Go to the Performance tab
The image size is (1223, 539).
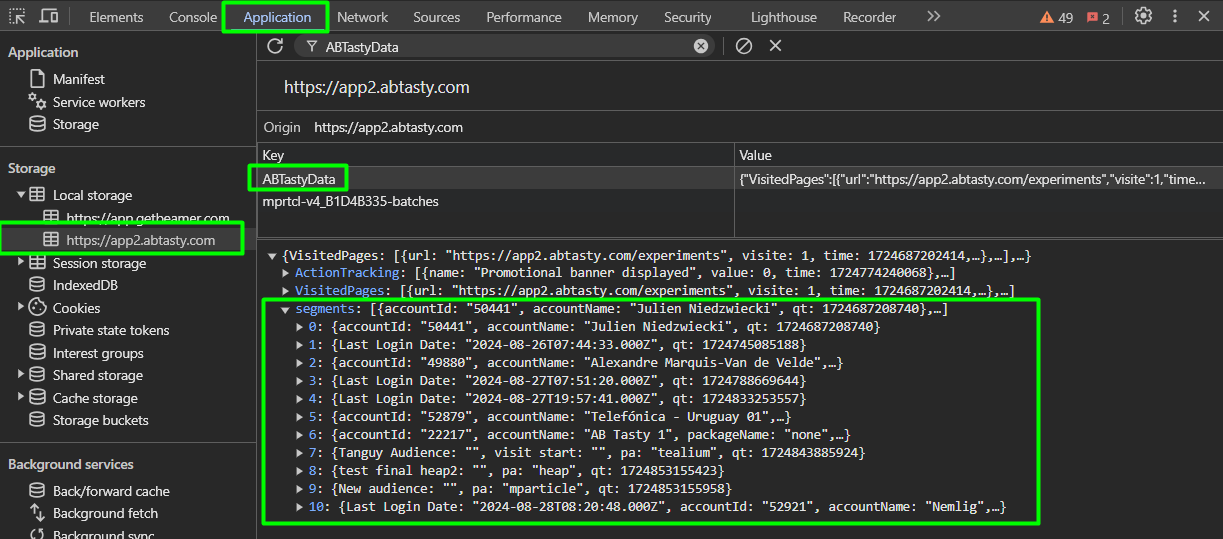pos(524,17)
